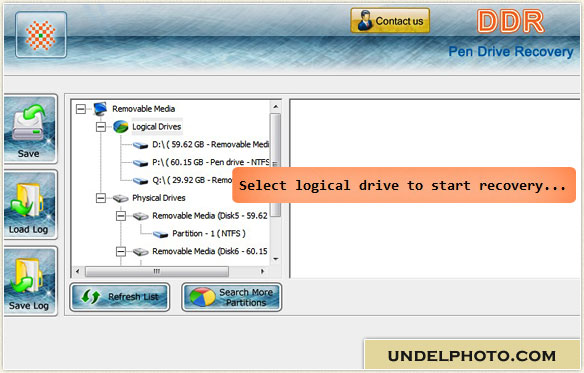Select Removable Media Disk5 entry
This screenshot has height=373, width=584.
click(x=210, y=216)
